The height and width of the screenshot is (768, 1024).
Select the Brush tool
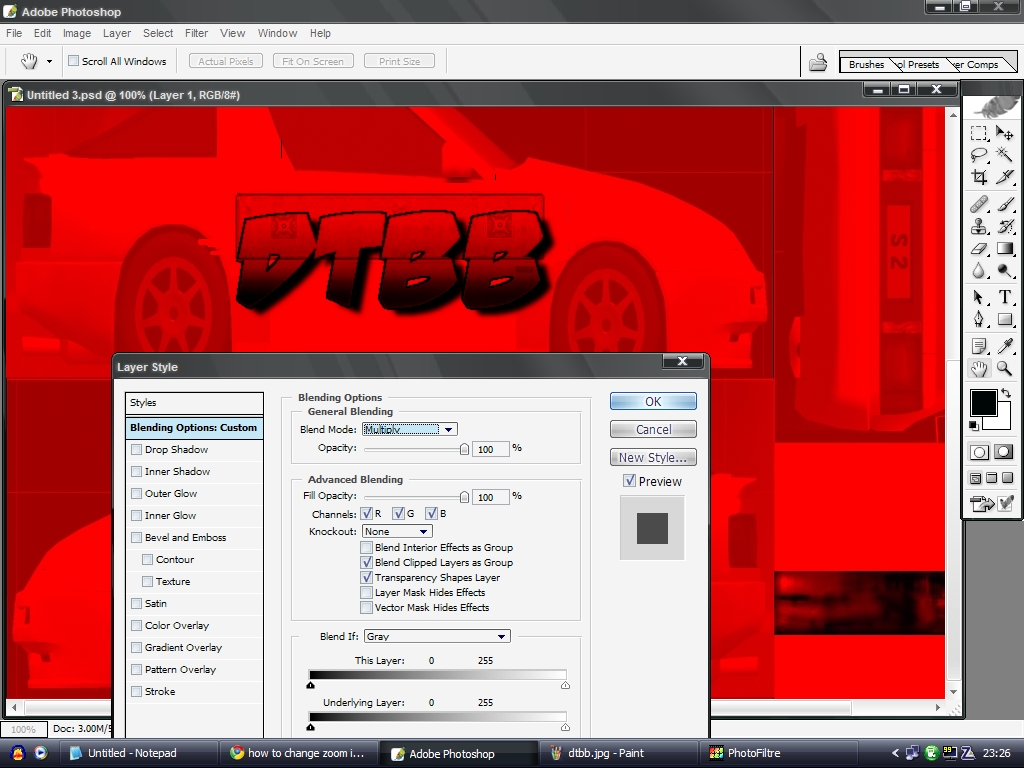(x=1004, y=204)
